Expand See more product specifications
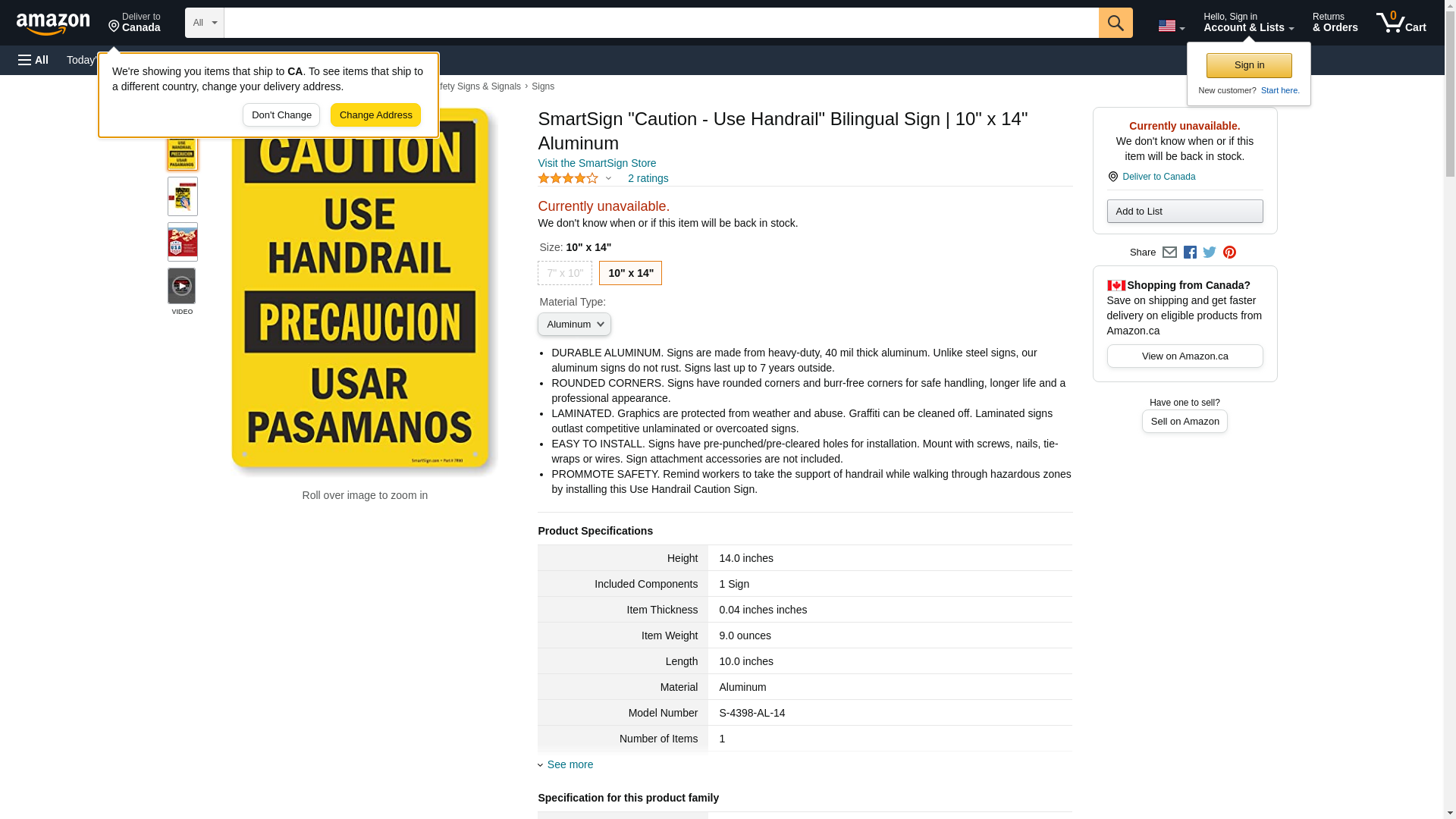The image size is (1456, 819). click(570, 764)
